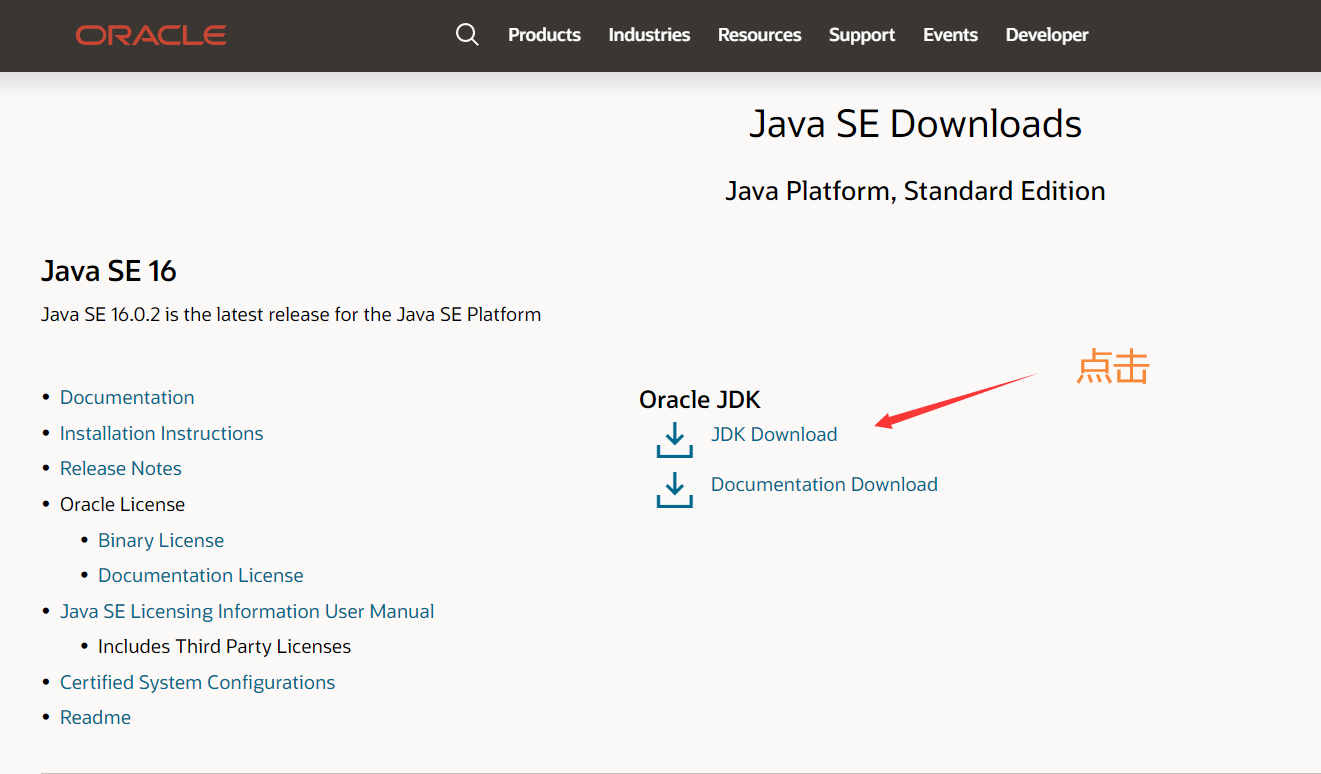The width and height of the screenshot is (1321, 774).
Task: Open the Events menu
Action: 950,34
